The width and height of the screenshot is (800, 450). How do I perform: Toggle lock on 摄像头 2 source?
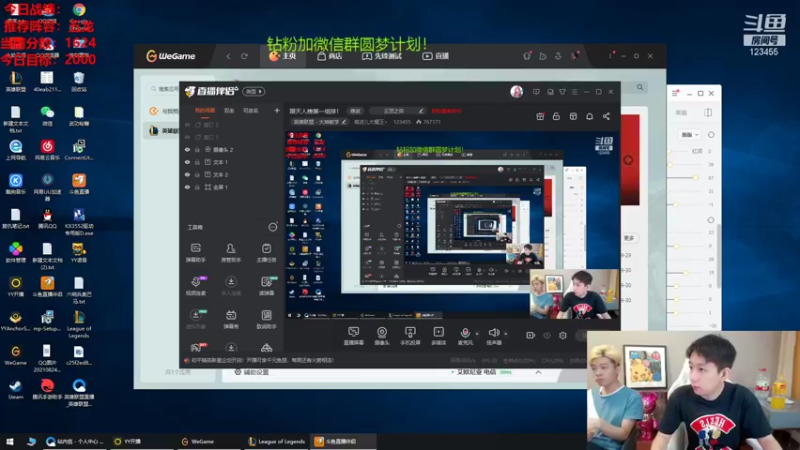pyautogui.click(x=197, y=149)
